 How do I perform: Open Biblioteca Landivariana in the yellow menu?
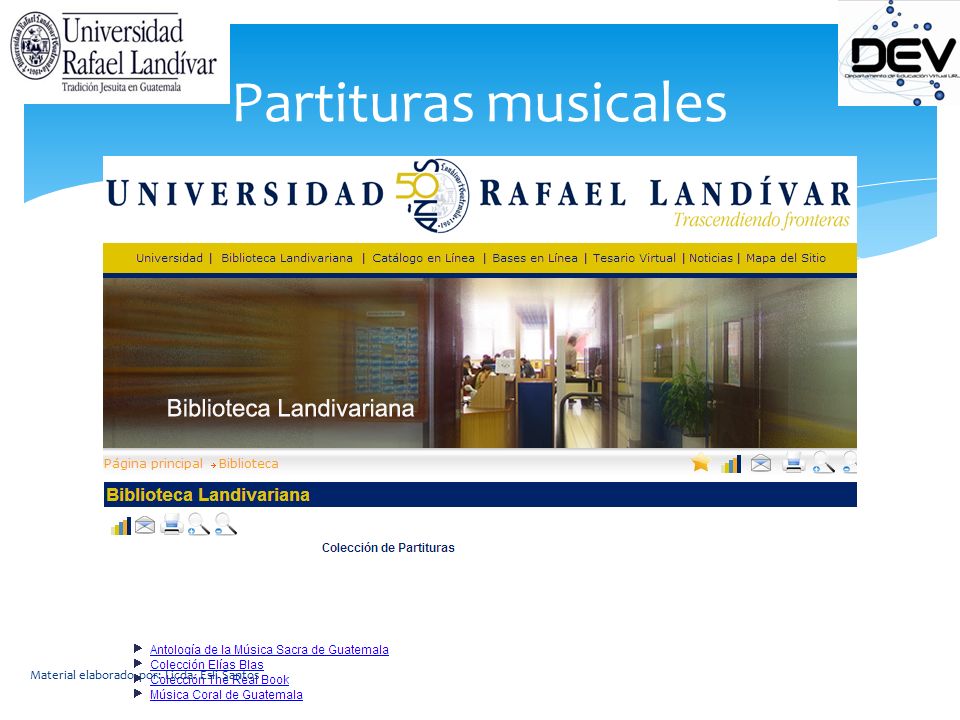(x=287, y=258)
